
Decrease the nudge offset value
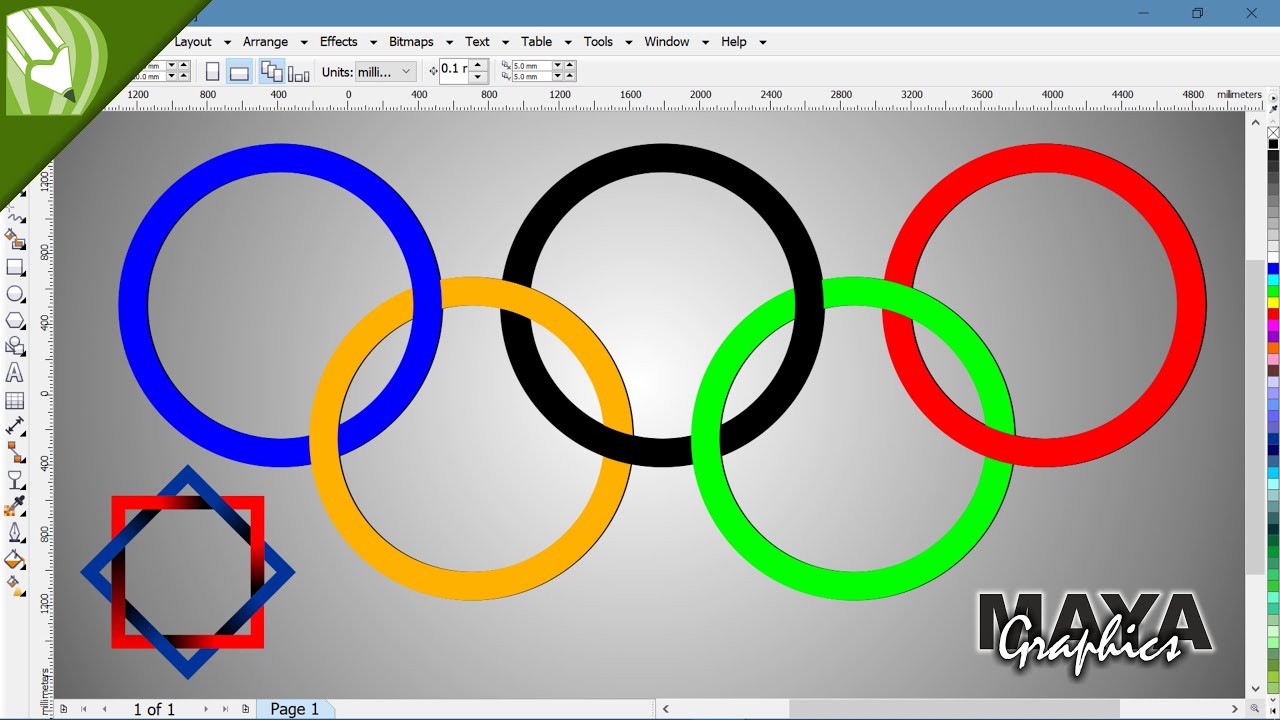[x=478, y=77]
